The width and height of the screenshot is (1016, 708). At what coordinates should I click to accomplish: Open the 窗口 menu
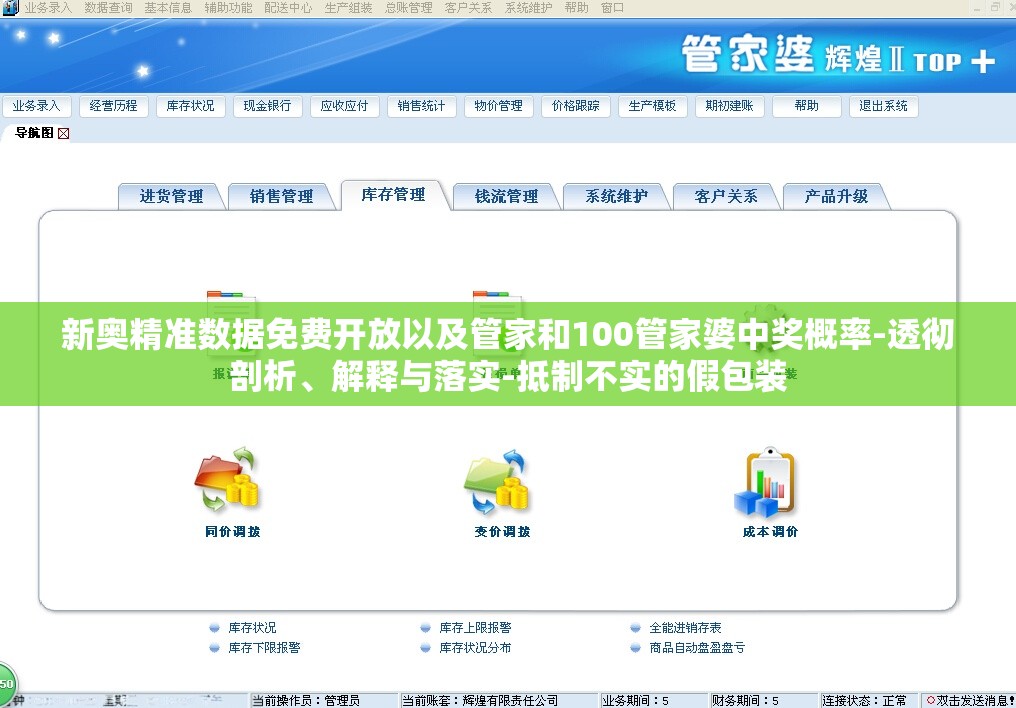612,8
